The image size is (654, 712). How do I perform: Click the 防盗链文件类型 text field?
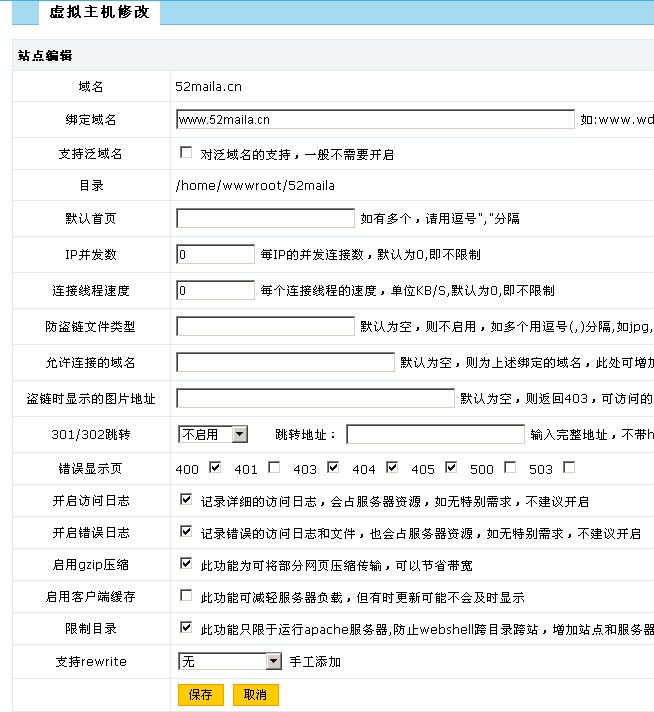(265, 326)
